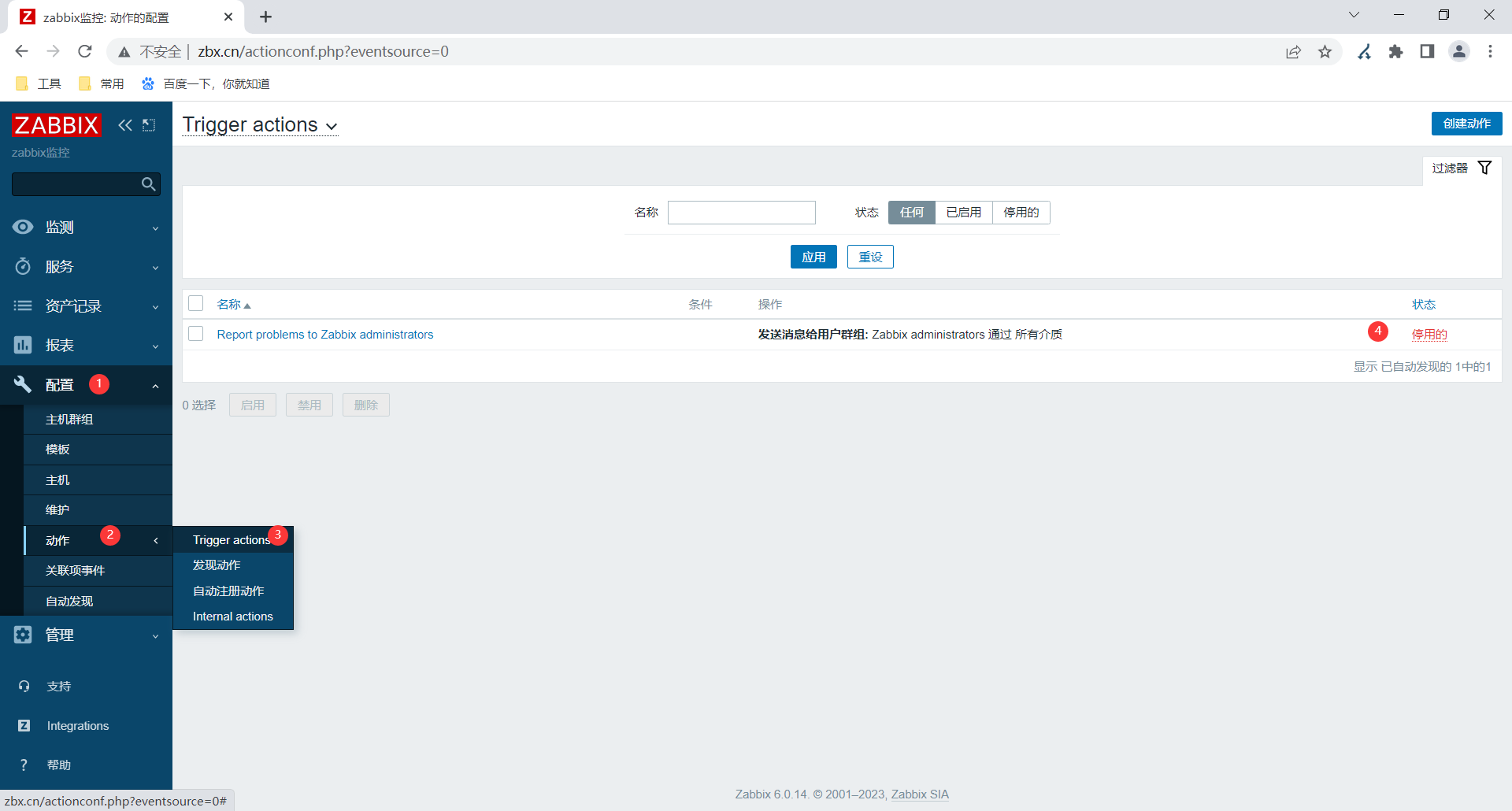
Task: Click the 动作 submenu arrow
Action: (156, 541)
